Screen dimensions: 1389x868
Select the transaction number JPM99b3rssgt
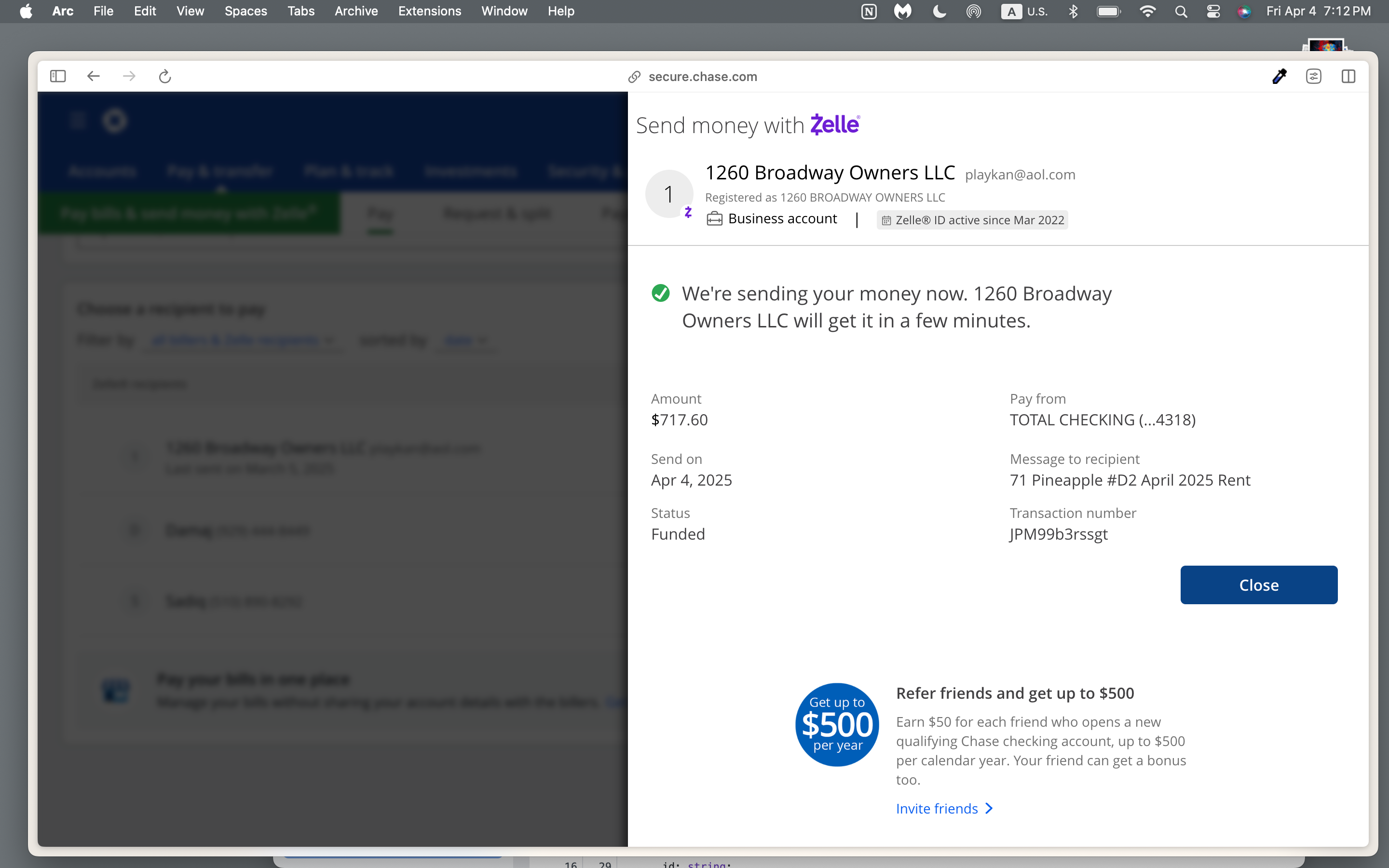click(x=1059, y=534)
